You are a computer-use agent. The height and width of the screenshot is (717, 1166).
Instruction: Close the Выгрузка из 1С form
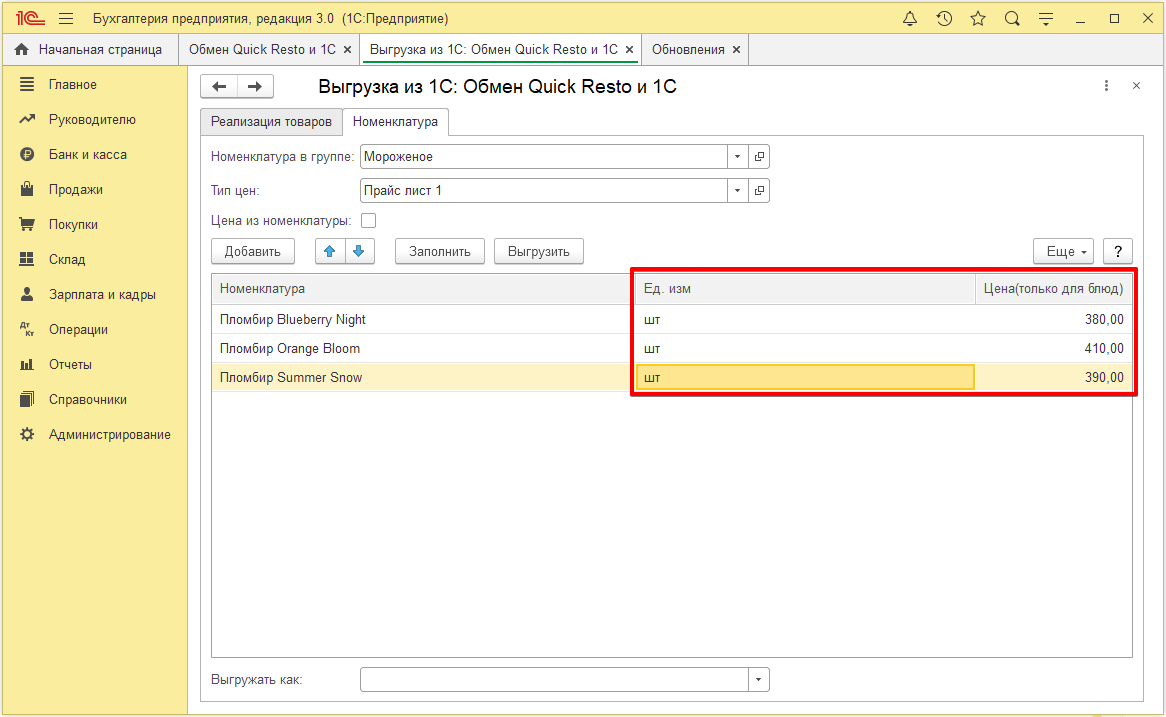1136,86
